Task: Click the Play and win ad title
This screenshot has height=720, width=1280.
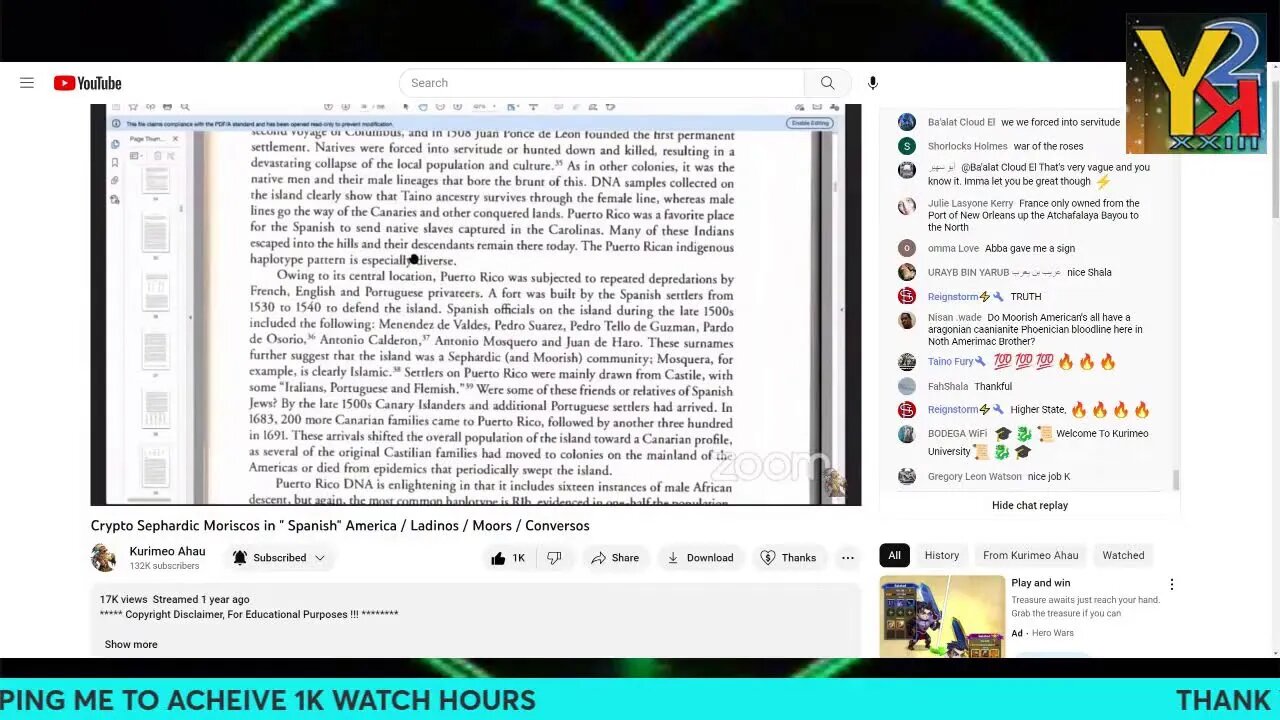Action: tap(1040, 583)
